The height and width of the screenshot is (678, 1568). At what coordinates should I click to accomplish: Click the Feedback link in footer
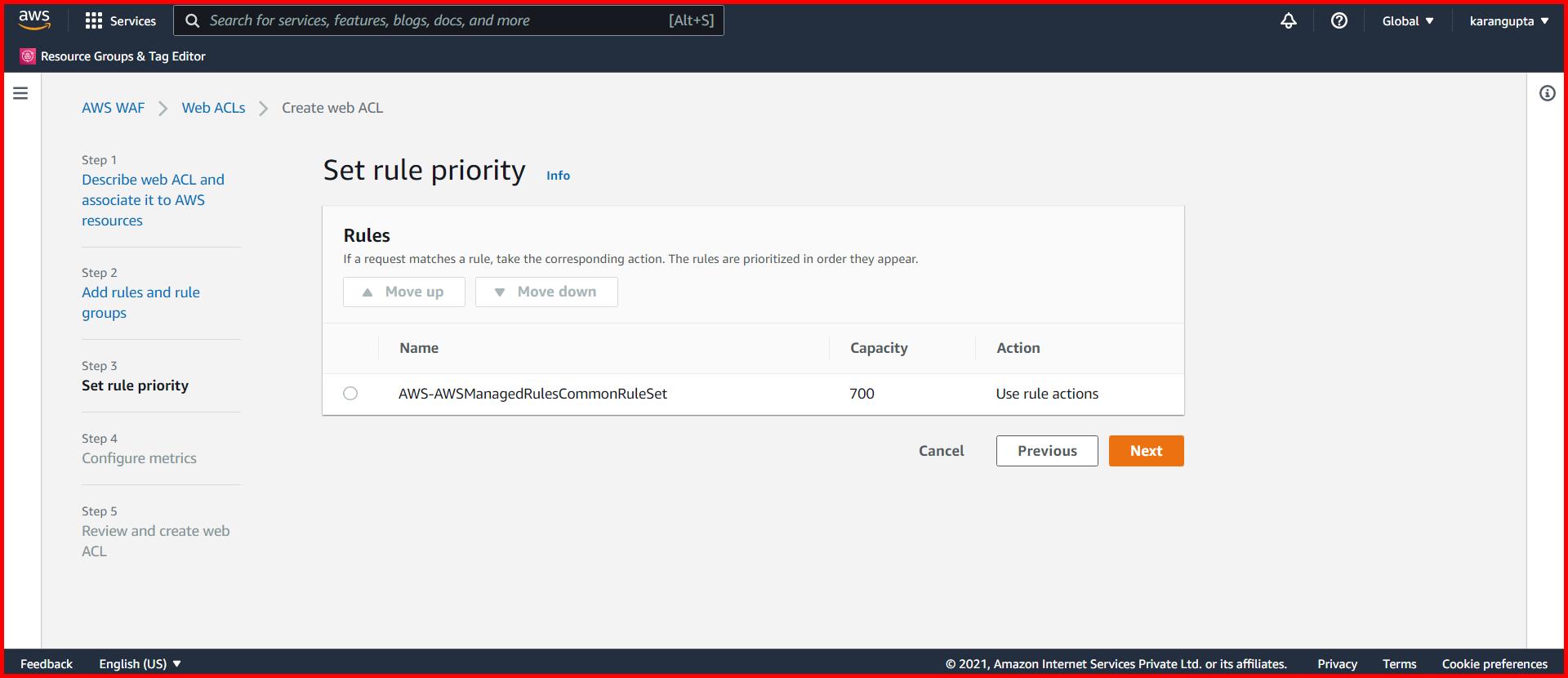(47, 664)
